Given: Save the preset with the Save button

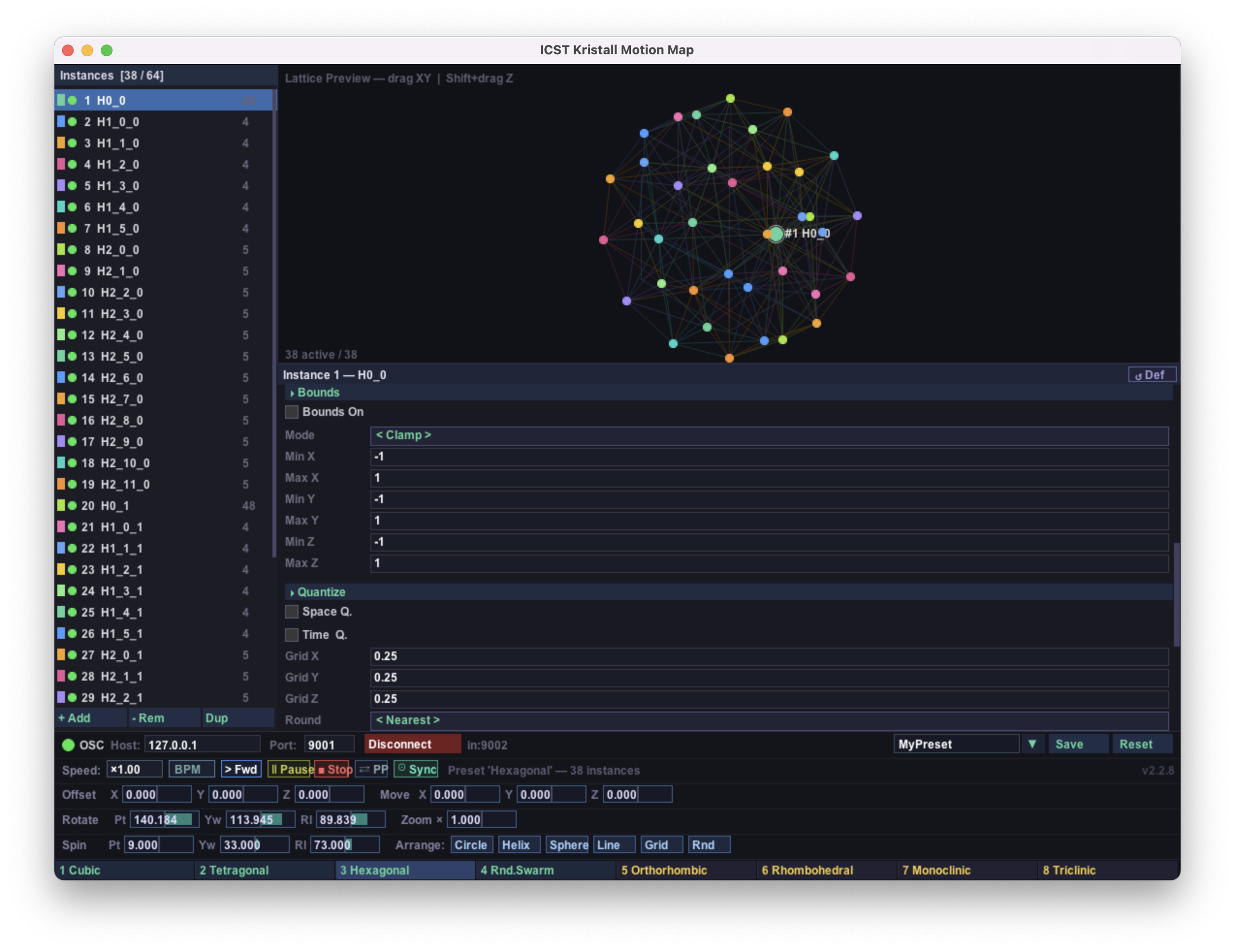Looking at the screenshot, I should (x=1078, y=744).
